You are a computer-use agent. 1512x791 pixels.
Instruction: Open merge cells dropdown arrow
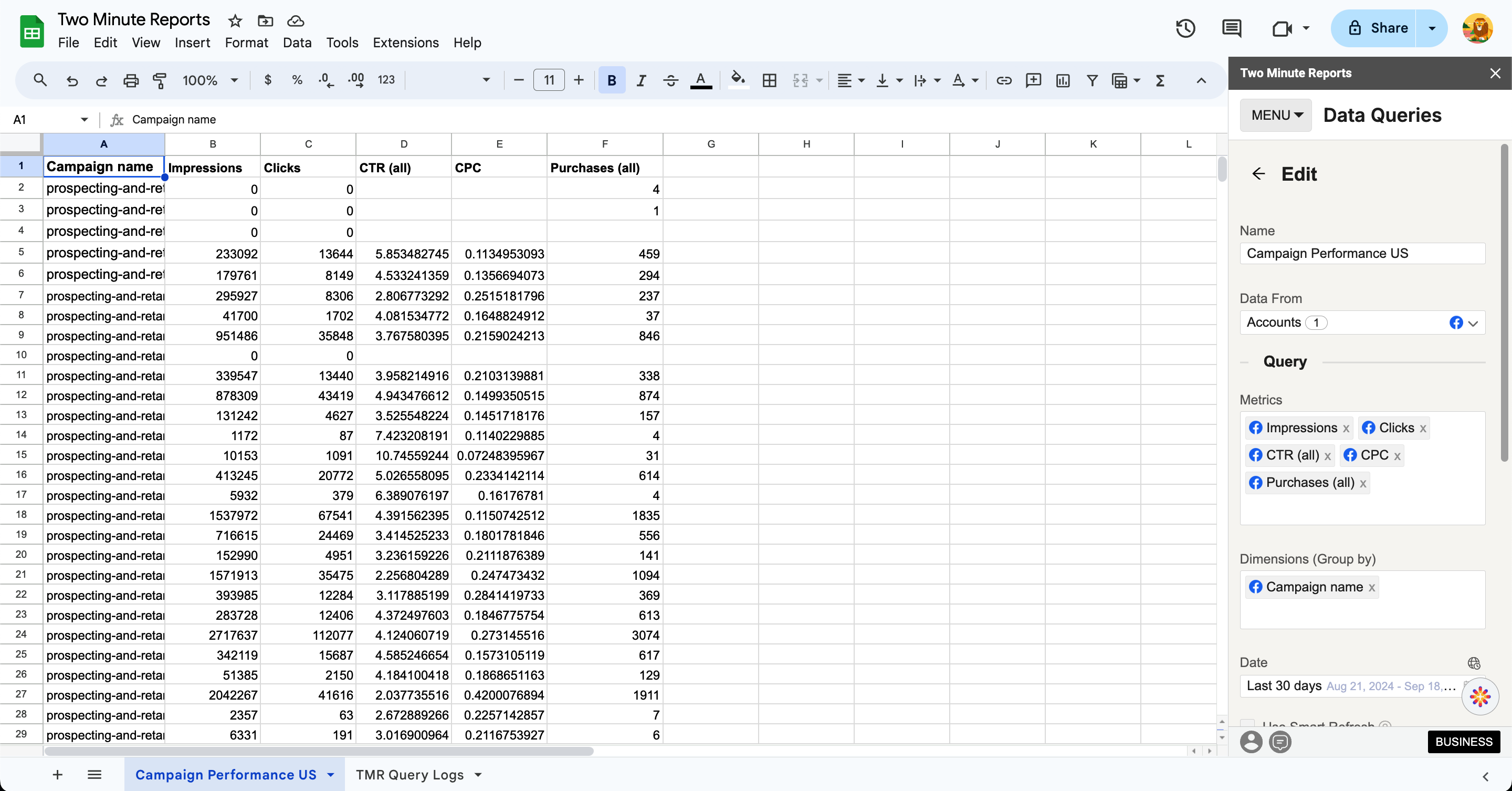820,80
